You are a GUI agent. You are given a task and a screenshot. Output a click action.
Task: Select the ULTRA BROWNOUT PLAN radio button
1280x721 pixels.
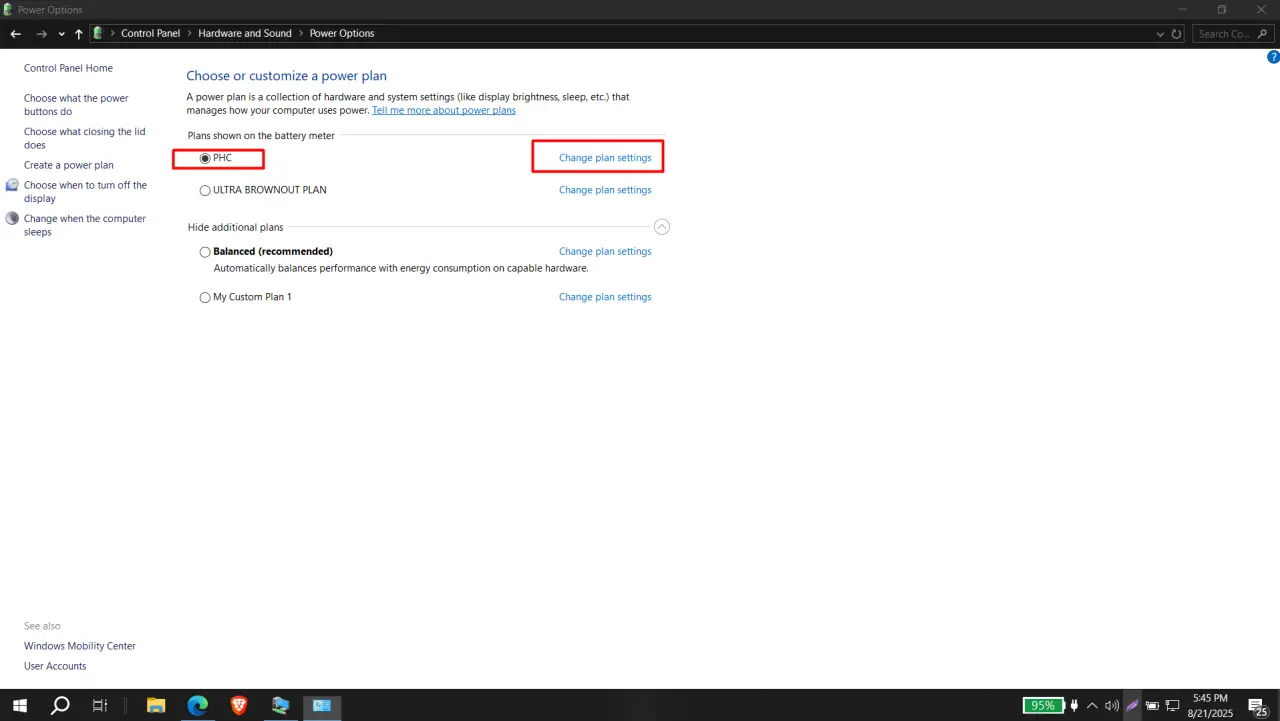click(x=205, y=190)
